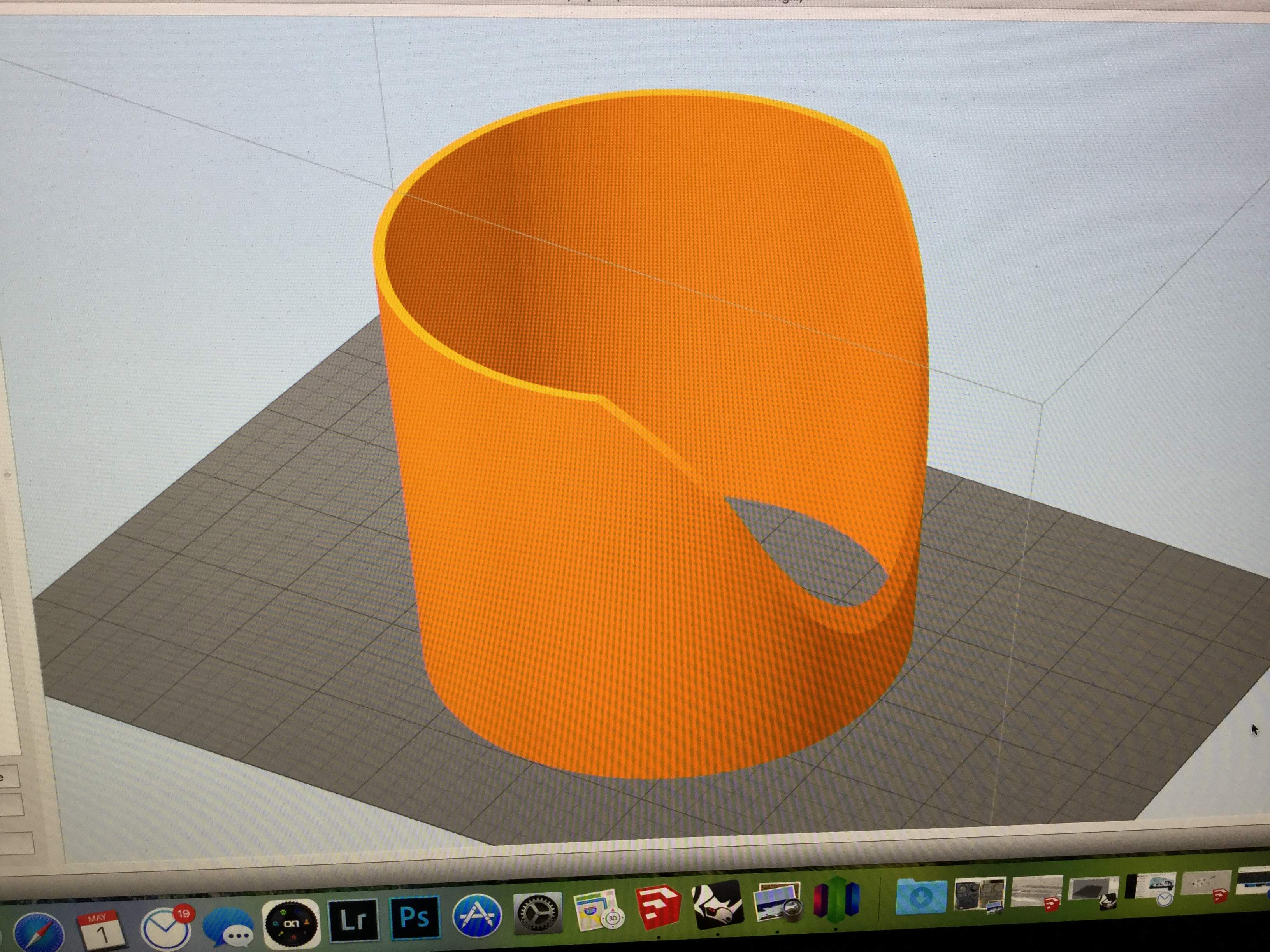The height and width of the screenshot is (952, 1270).
Task: Open the Maps app in the dock
Action: click(x=599, y=910)
